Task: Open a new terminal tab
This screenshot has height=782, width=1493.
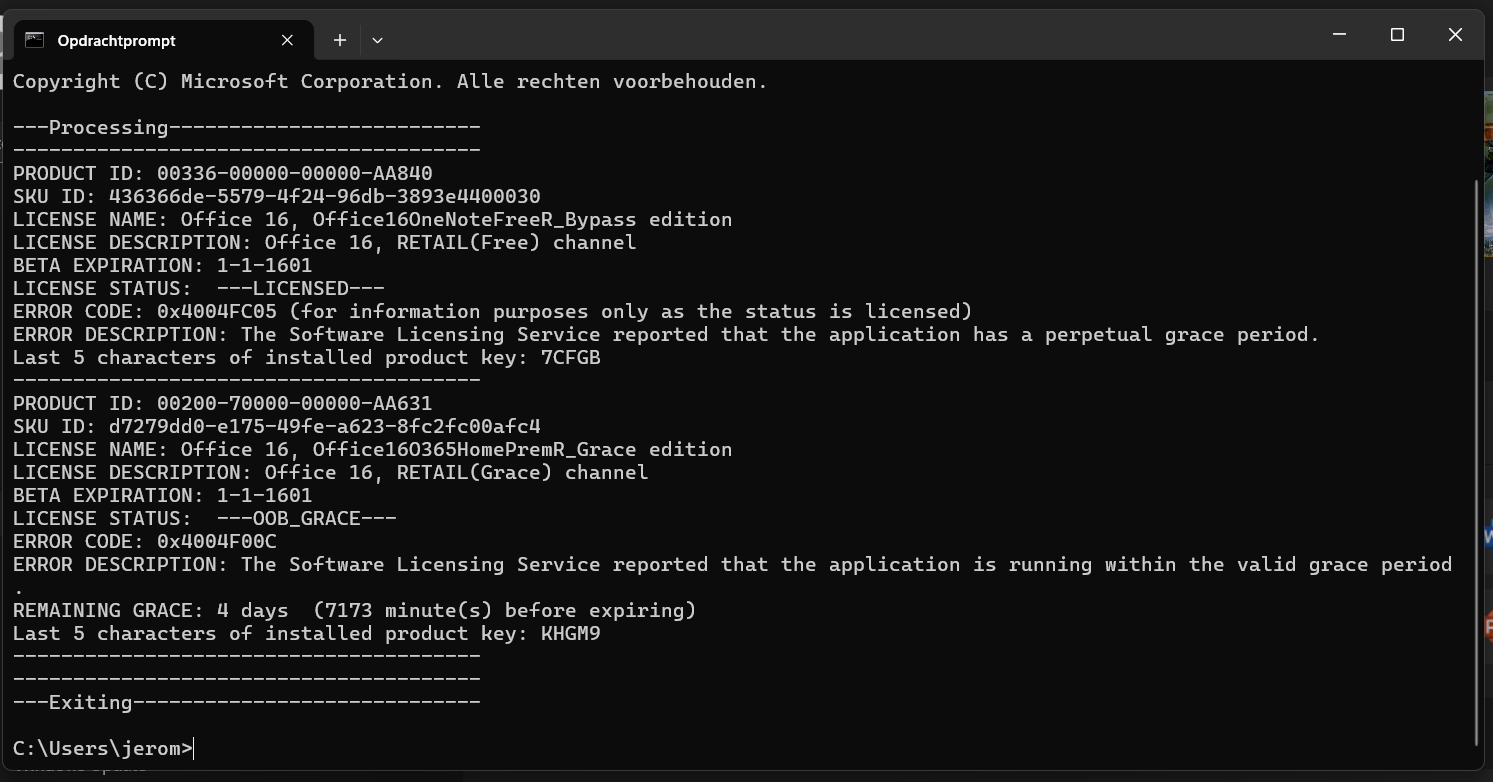Action: [x=340, y=40]
